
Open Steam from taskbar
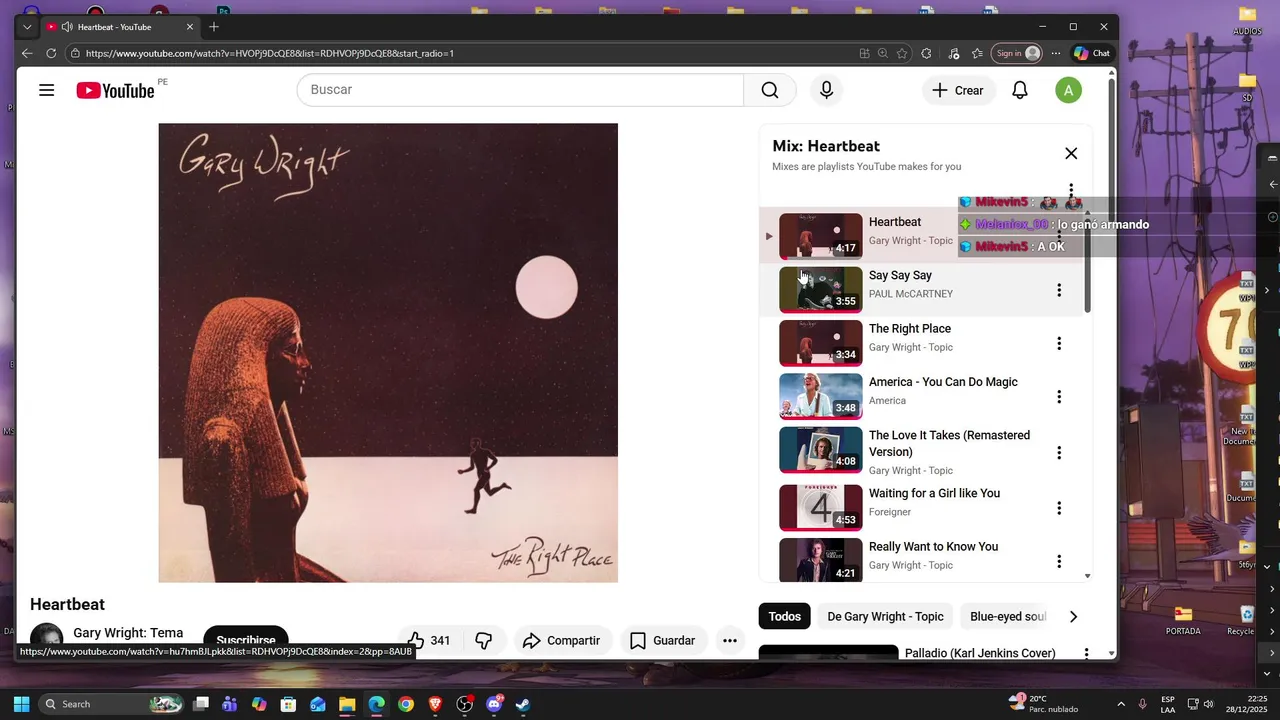[523, 704]
